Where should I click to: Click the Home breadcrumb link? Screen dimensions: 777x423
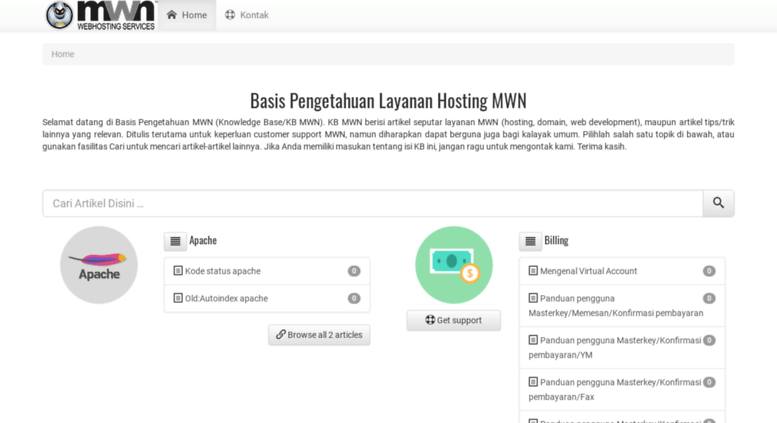point(62,54)
